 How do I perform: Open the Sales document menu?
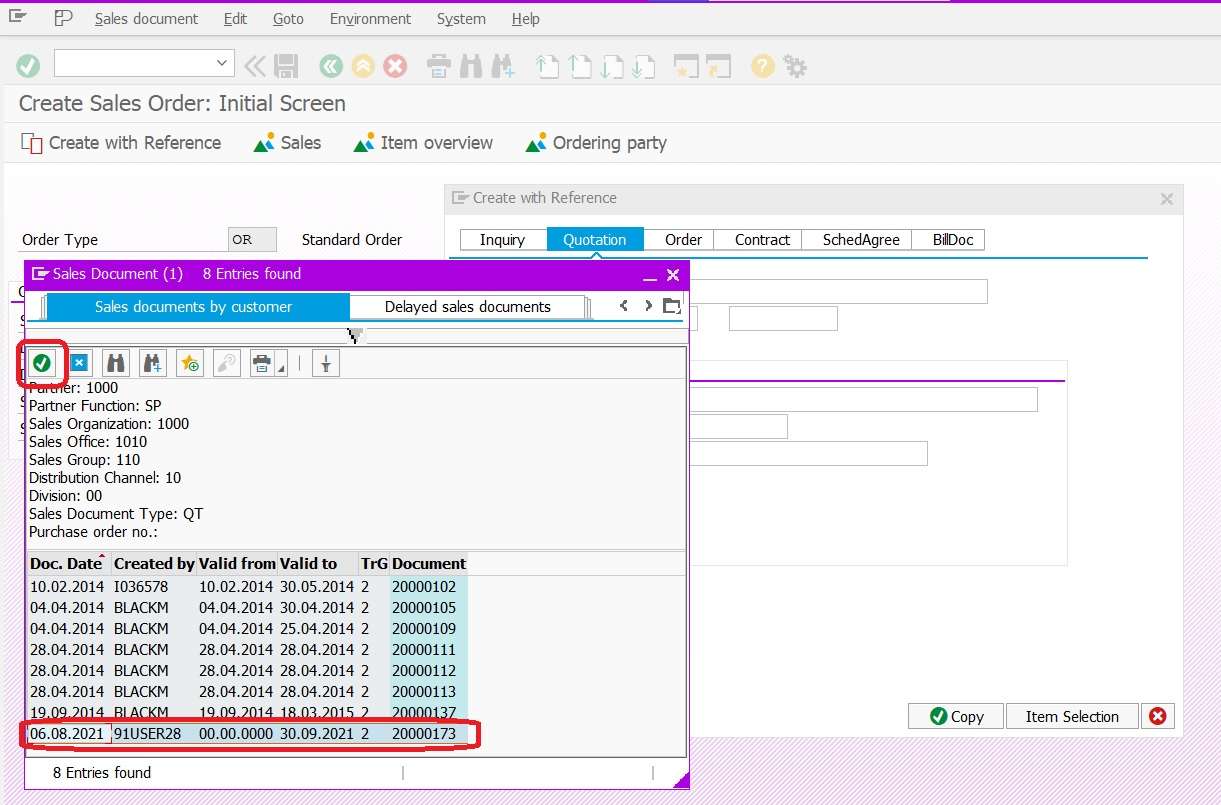[x=145, y=18]
